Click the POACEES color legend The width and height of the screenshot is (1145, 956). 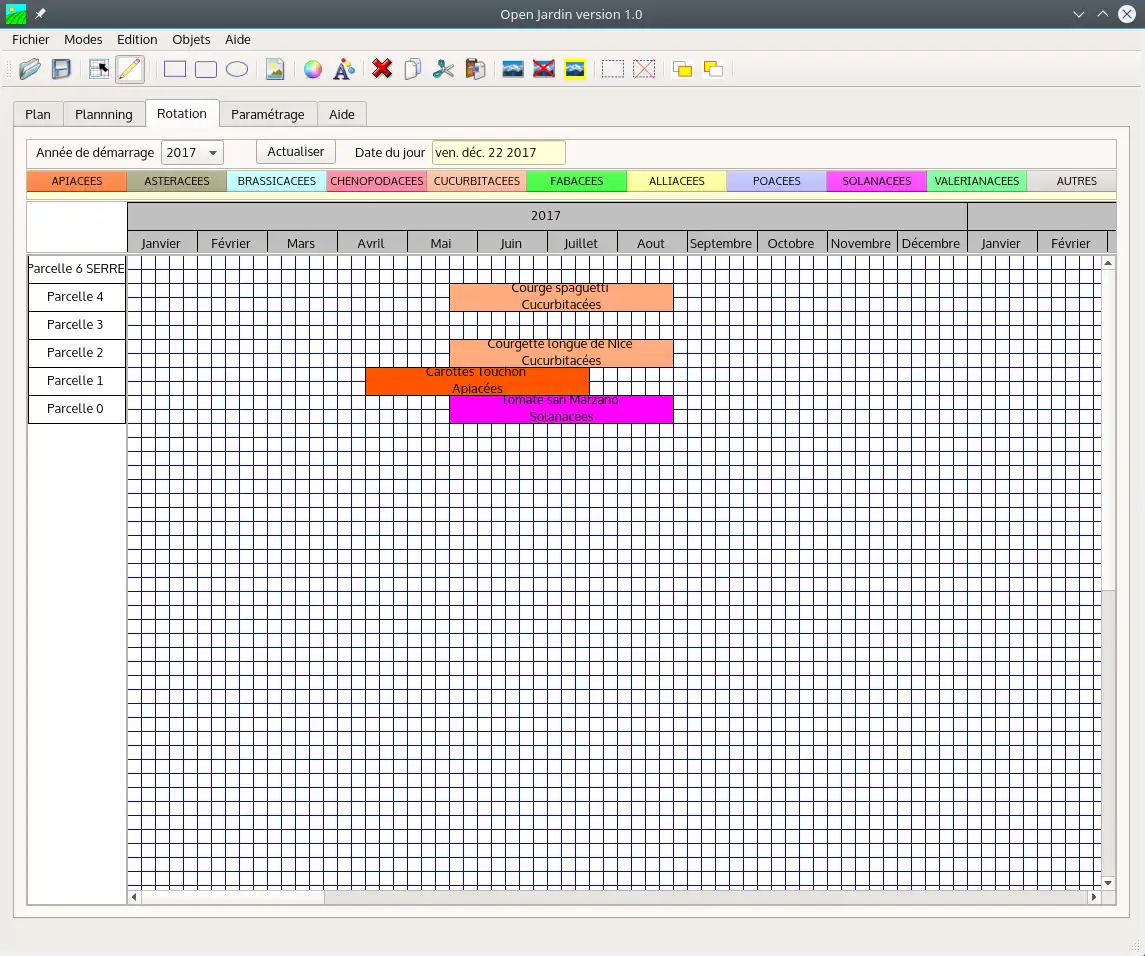tap(777, 181)
